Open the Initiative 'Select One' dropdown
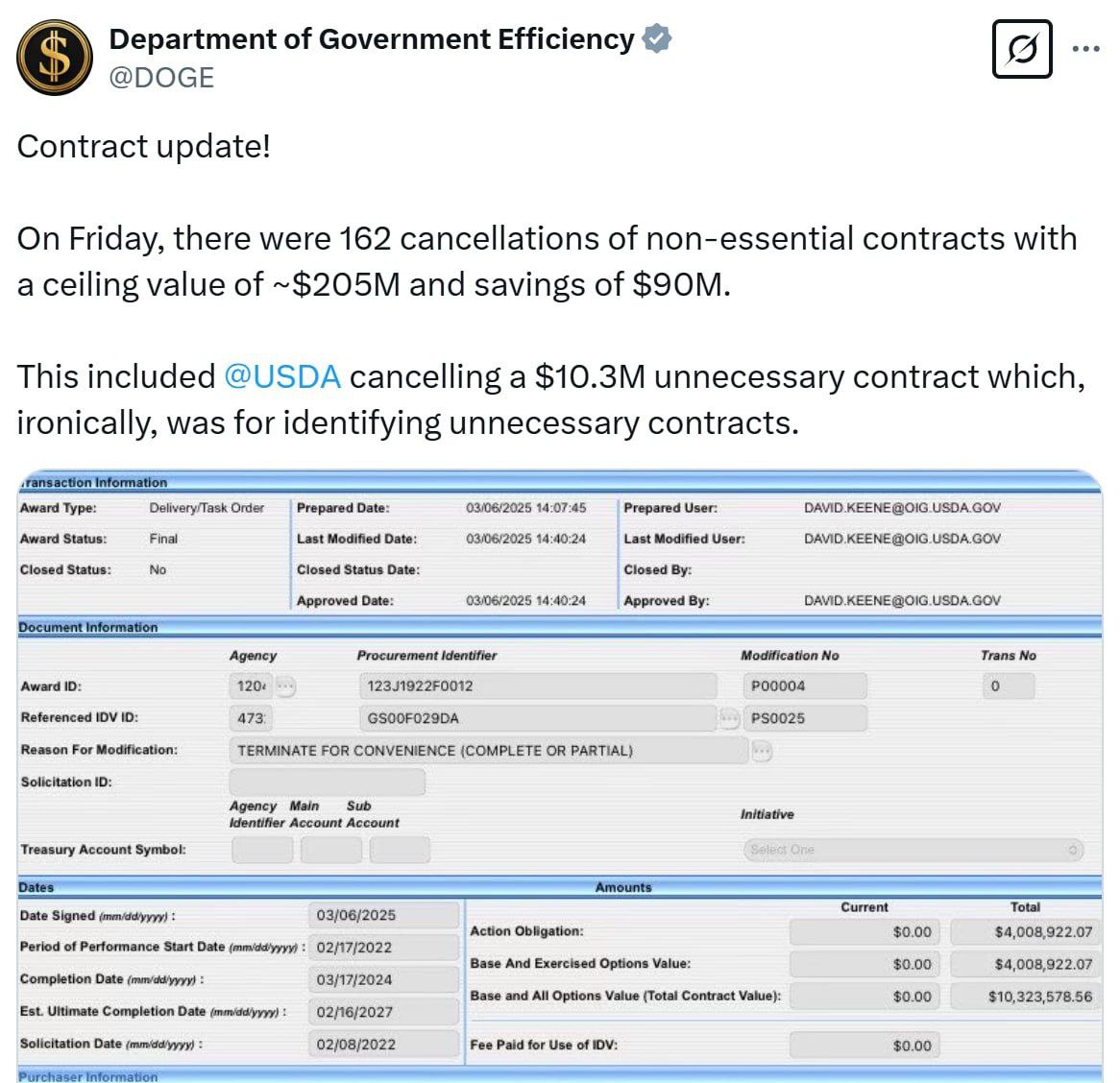Viewport: 1120px width, 1083px height. coord(913,850)
